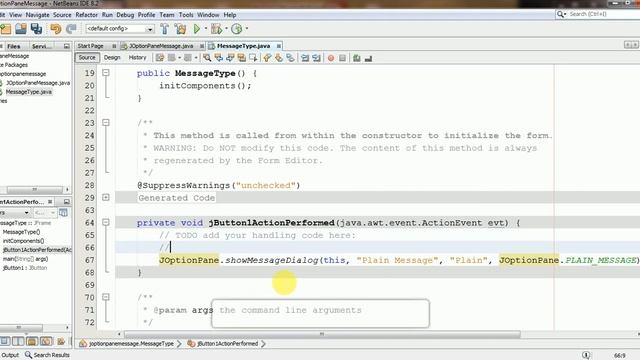The height and width of the screenshot is (360, 640).
Task: Collapse fold at line 19 constructor
Action: [106, 73]
